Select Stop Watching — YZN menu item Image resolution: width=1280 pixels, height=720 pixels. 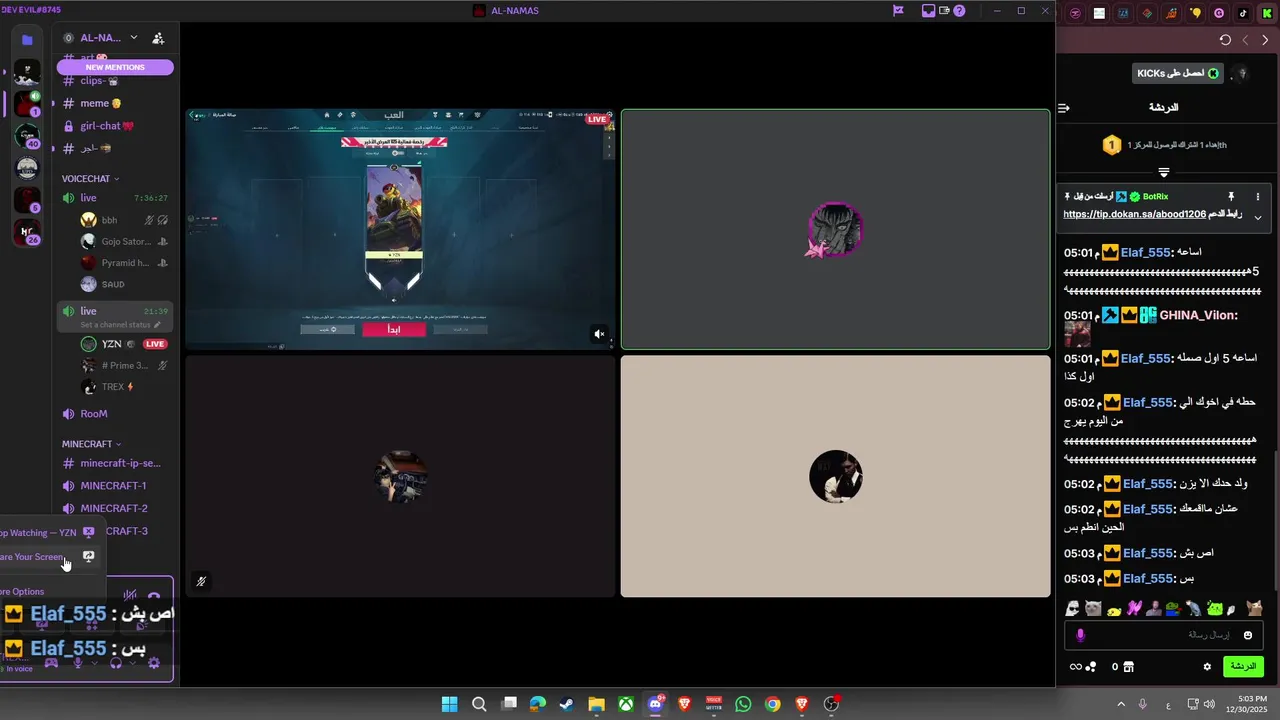[x=50, y=533]
